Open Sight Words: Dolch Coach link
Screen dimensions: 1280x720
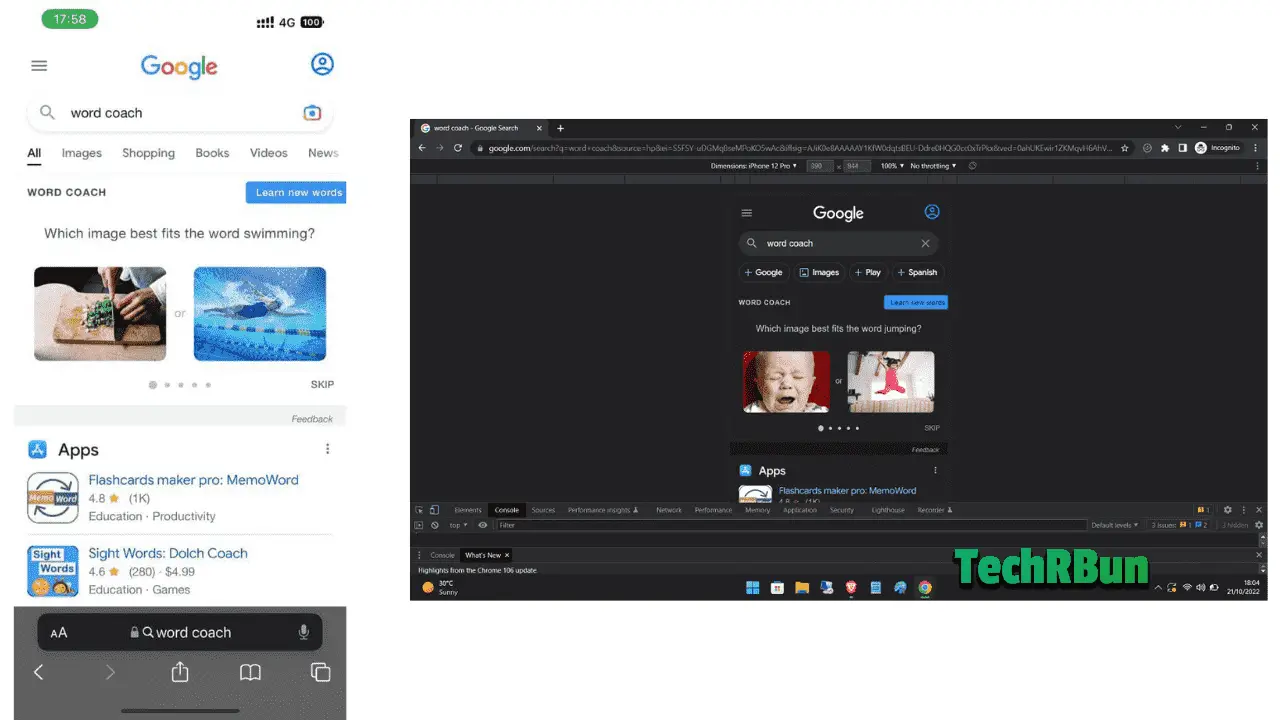168,553
